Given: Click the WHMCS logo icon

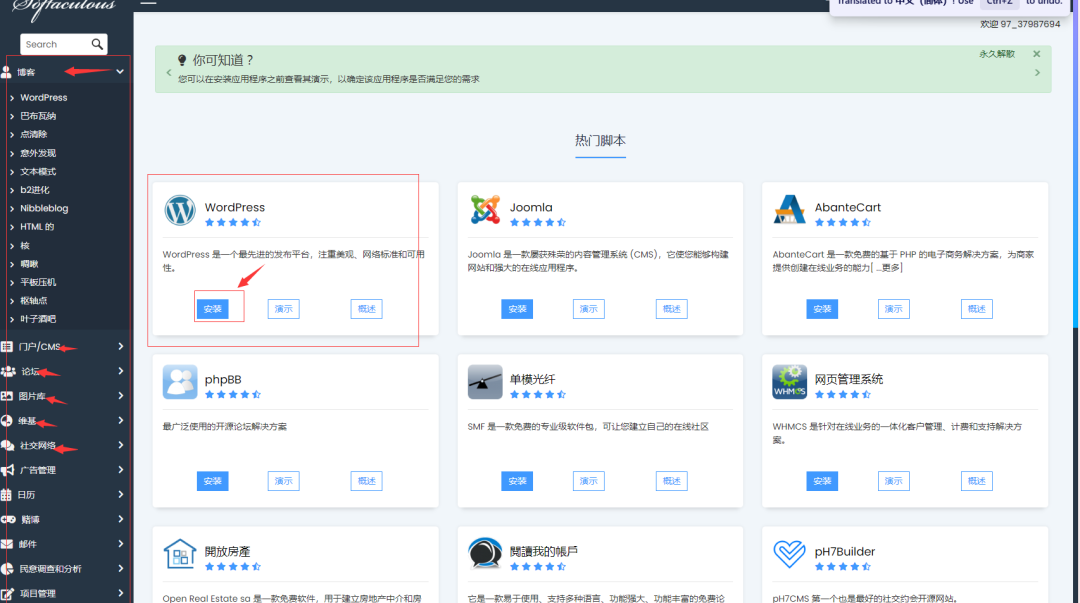Looking at the screenshot, I should (x=789, y=382).
